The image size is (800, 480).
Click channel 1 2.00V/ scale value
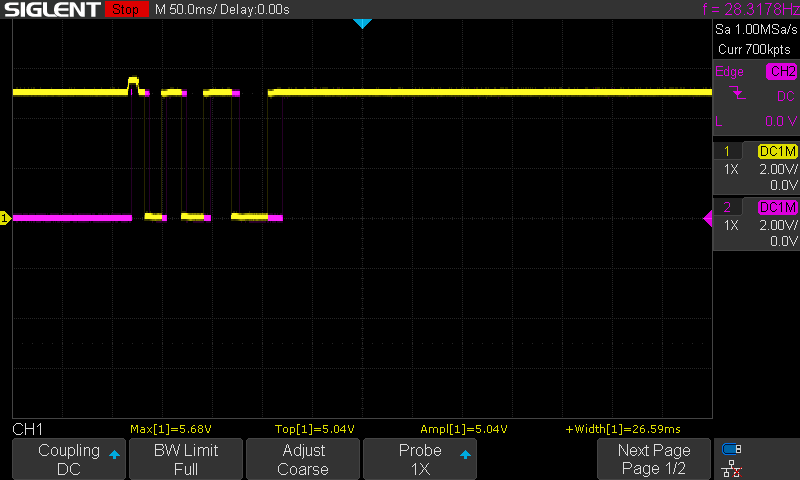778,169
